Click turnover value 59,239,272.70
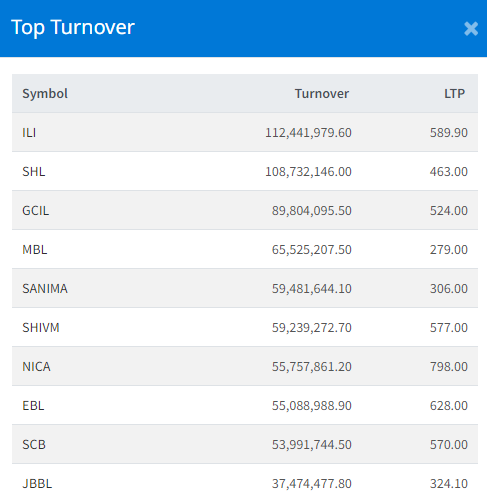Viewport: 487px width, 499px height. [312, 328]
